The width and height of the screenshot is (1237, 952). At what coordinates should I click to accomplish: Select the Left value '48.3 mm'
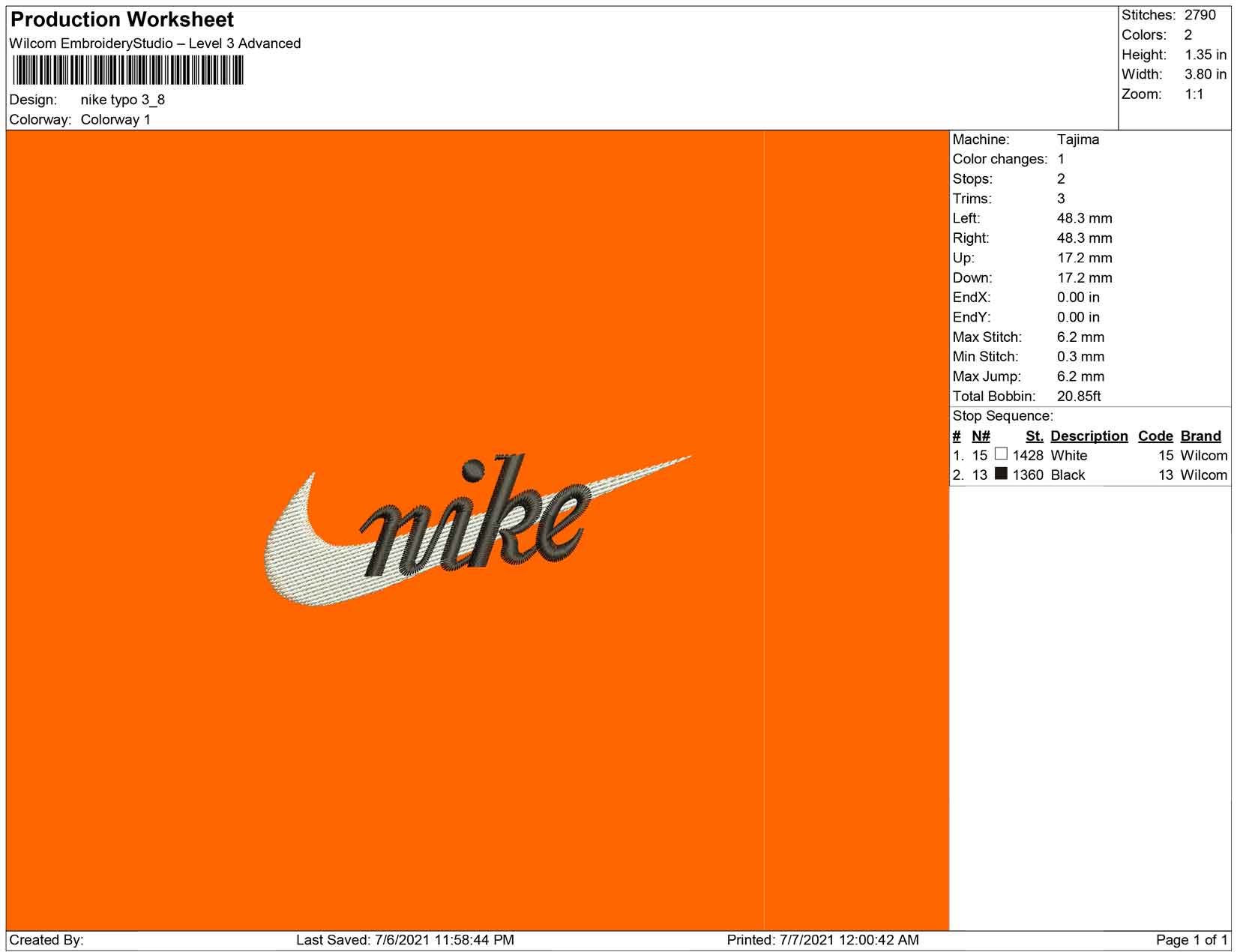point(1085,218)
